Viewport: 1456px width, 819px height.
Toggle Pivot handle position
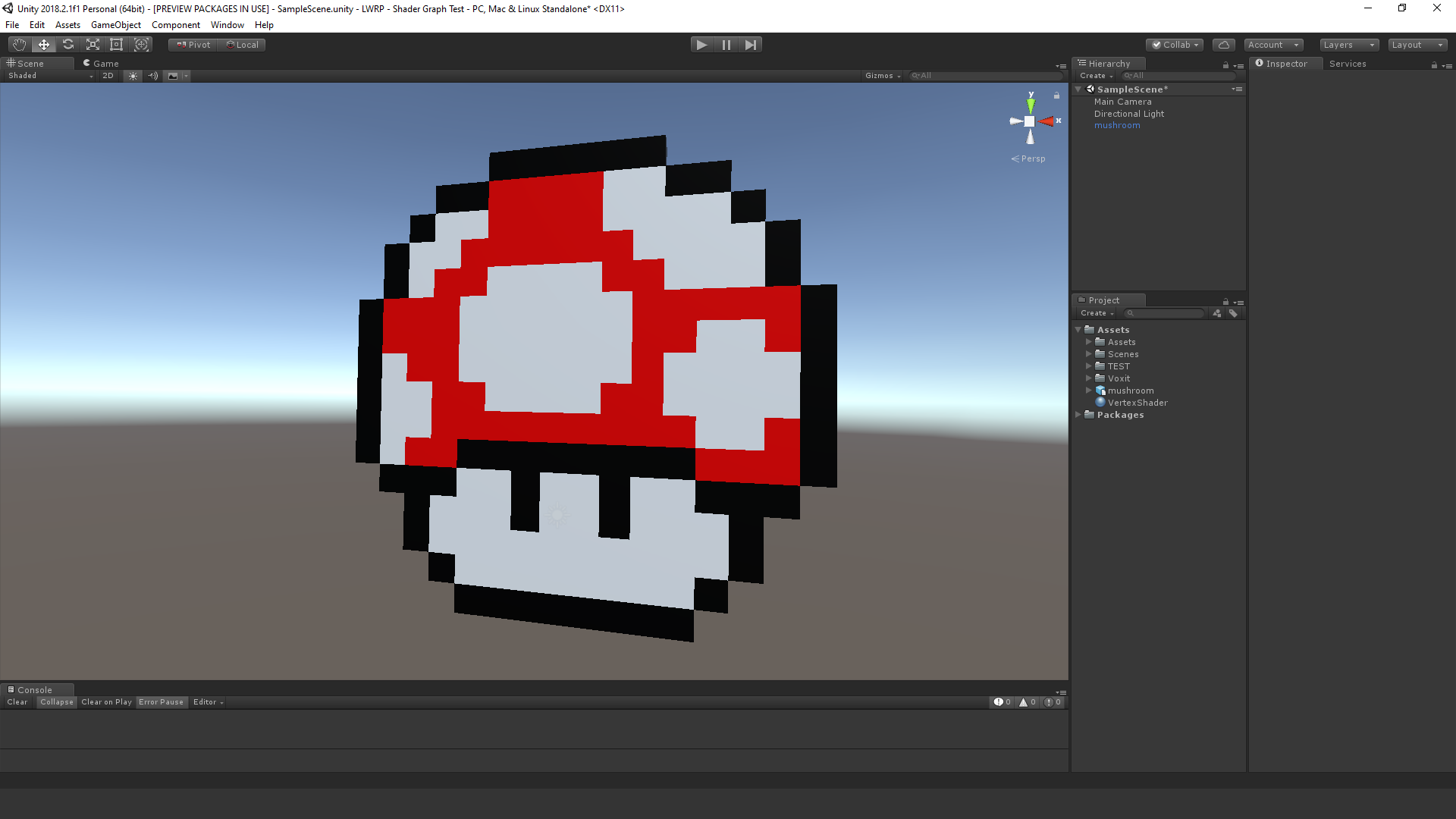pos(193,45)
